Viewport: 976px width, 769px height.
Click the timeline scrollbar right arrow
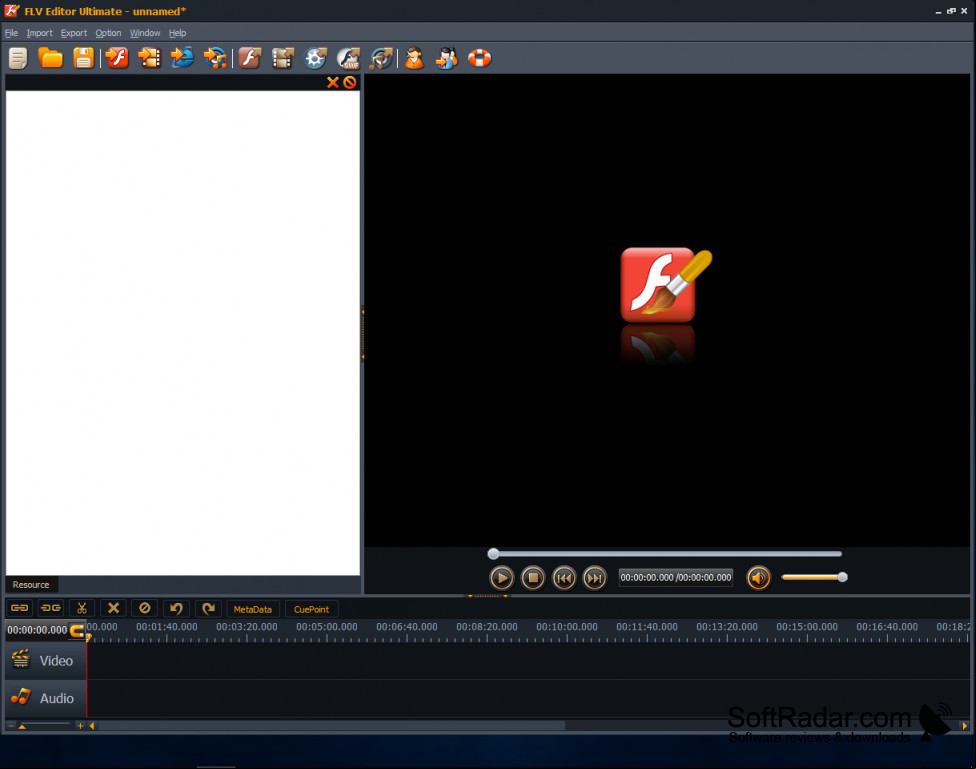965,725
